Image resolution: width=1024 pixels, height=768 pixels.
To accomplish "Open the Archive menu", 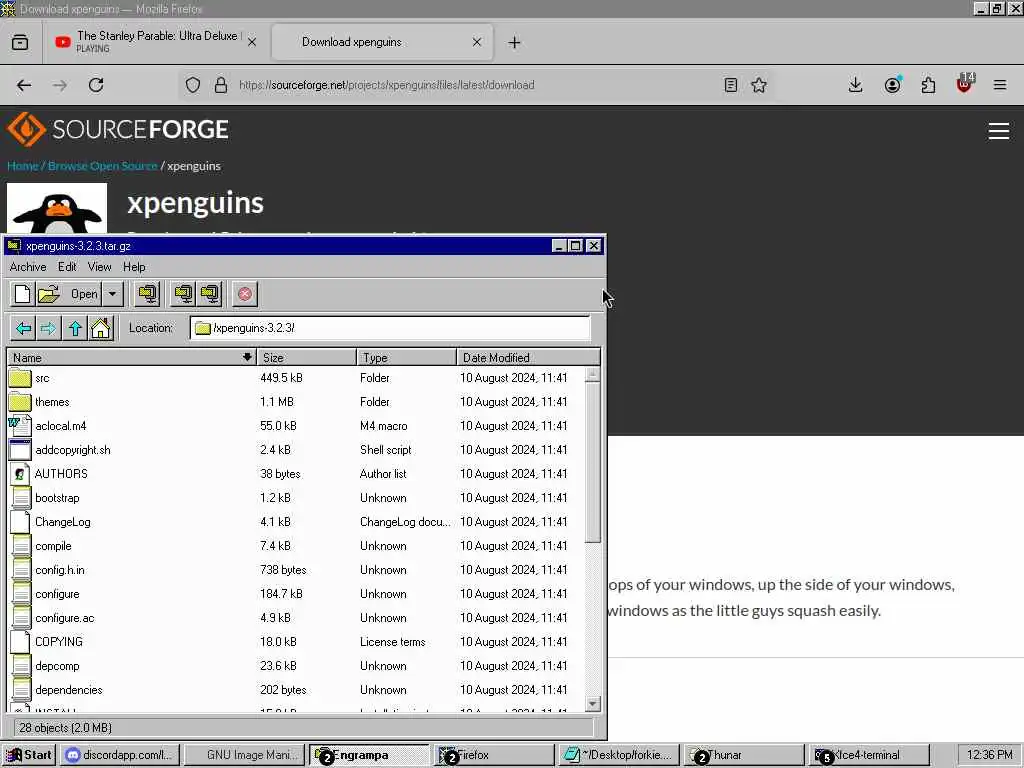I will tap(28, 266).
